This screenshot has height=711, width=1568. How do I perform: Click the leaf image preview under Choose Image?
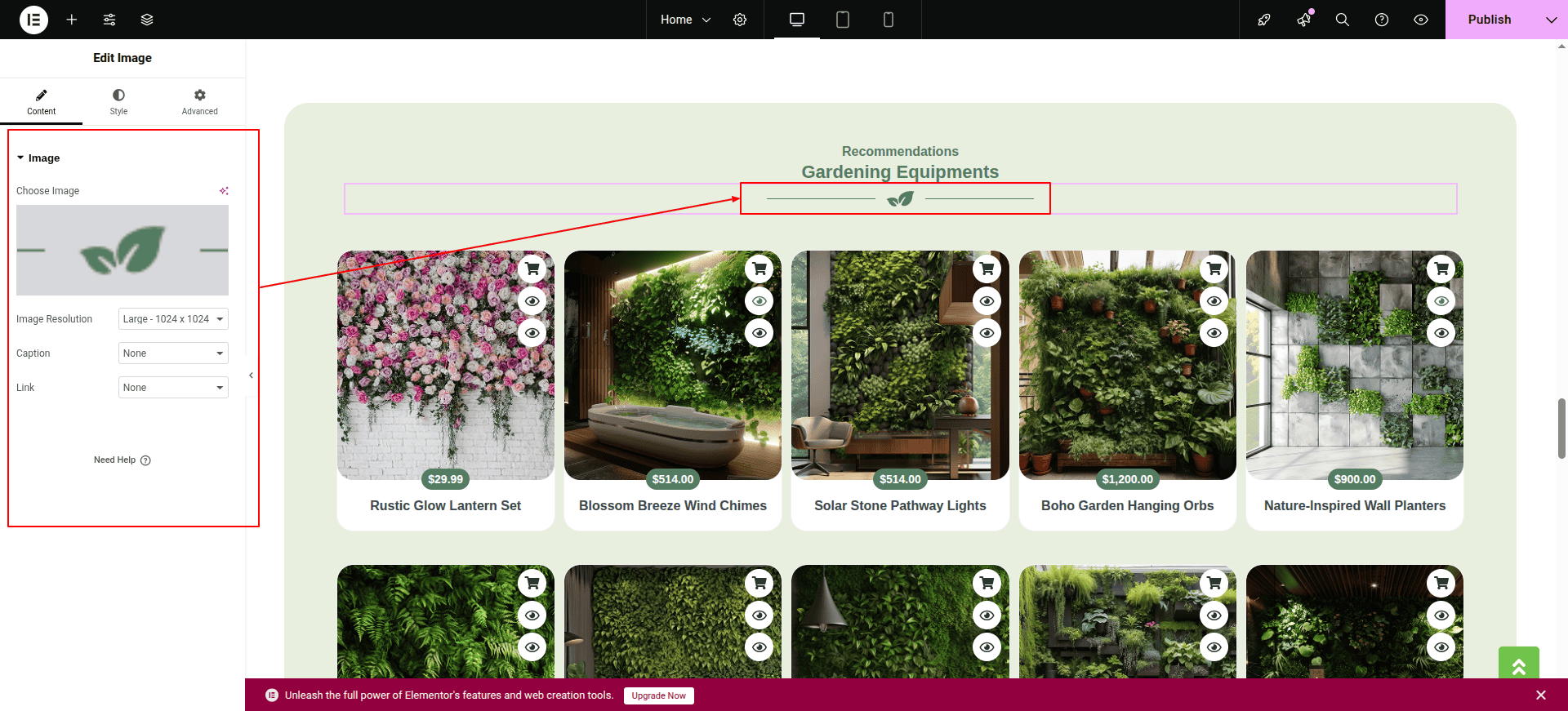pos(122,250)
